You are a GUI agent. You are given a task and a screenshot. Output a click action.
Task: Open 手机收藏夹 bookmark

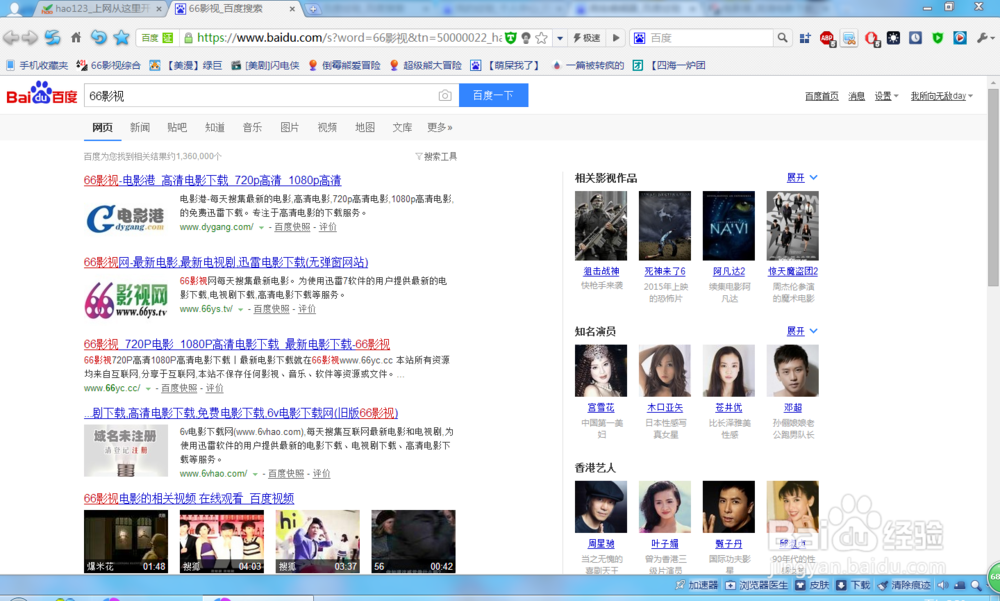(37, 65)
